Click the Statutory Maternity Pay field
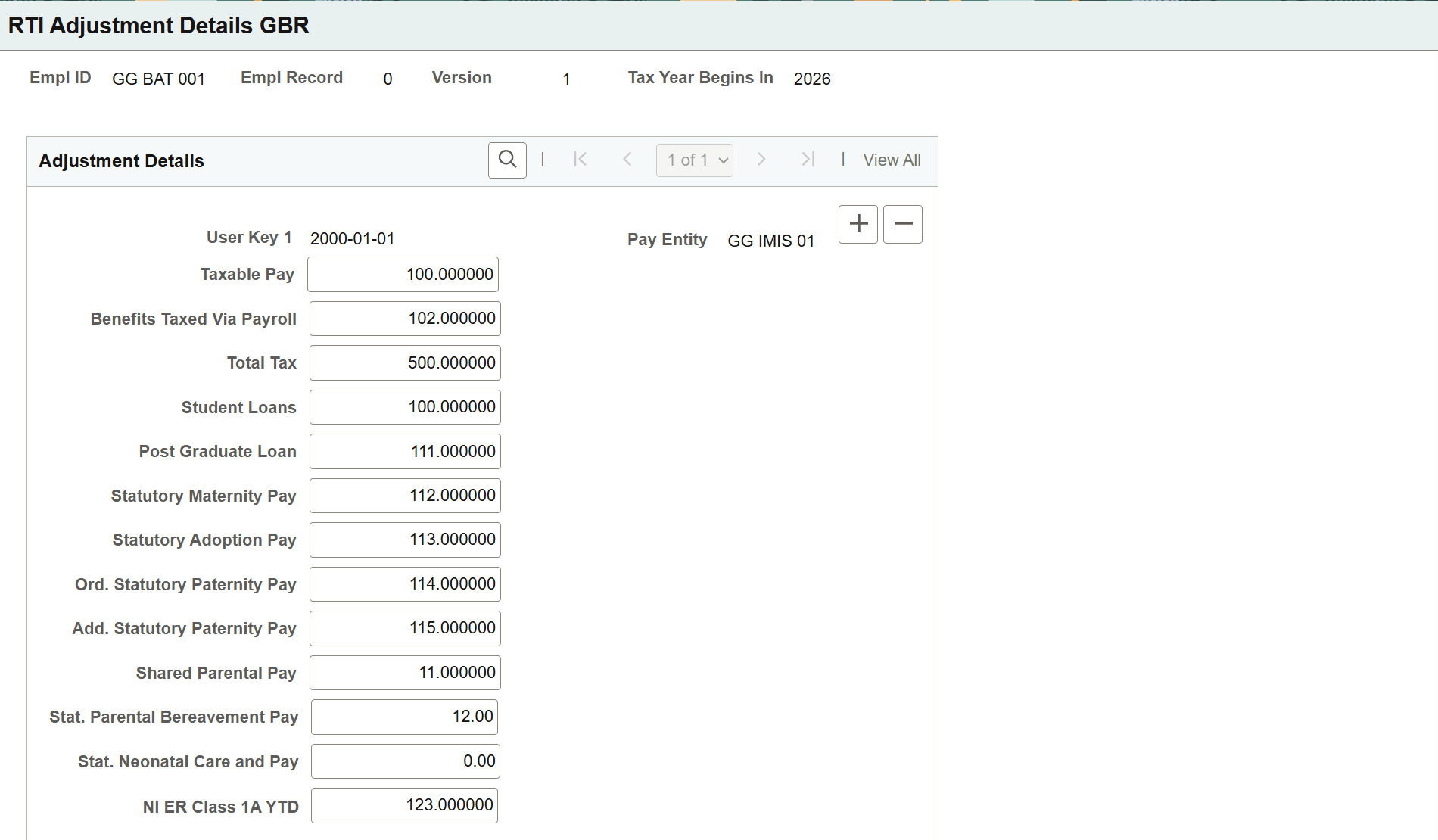This screenshot has width=1438, height=840. (405, 496)
